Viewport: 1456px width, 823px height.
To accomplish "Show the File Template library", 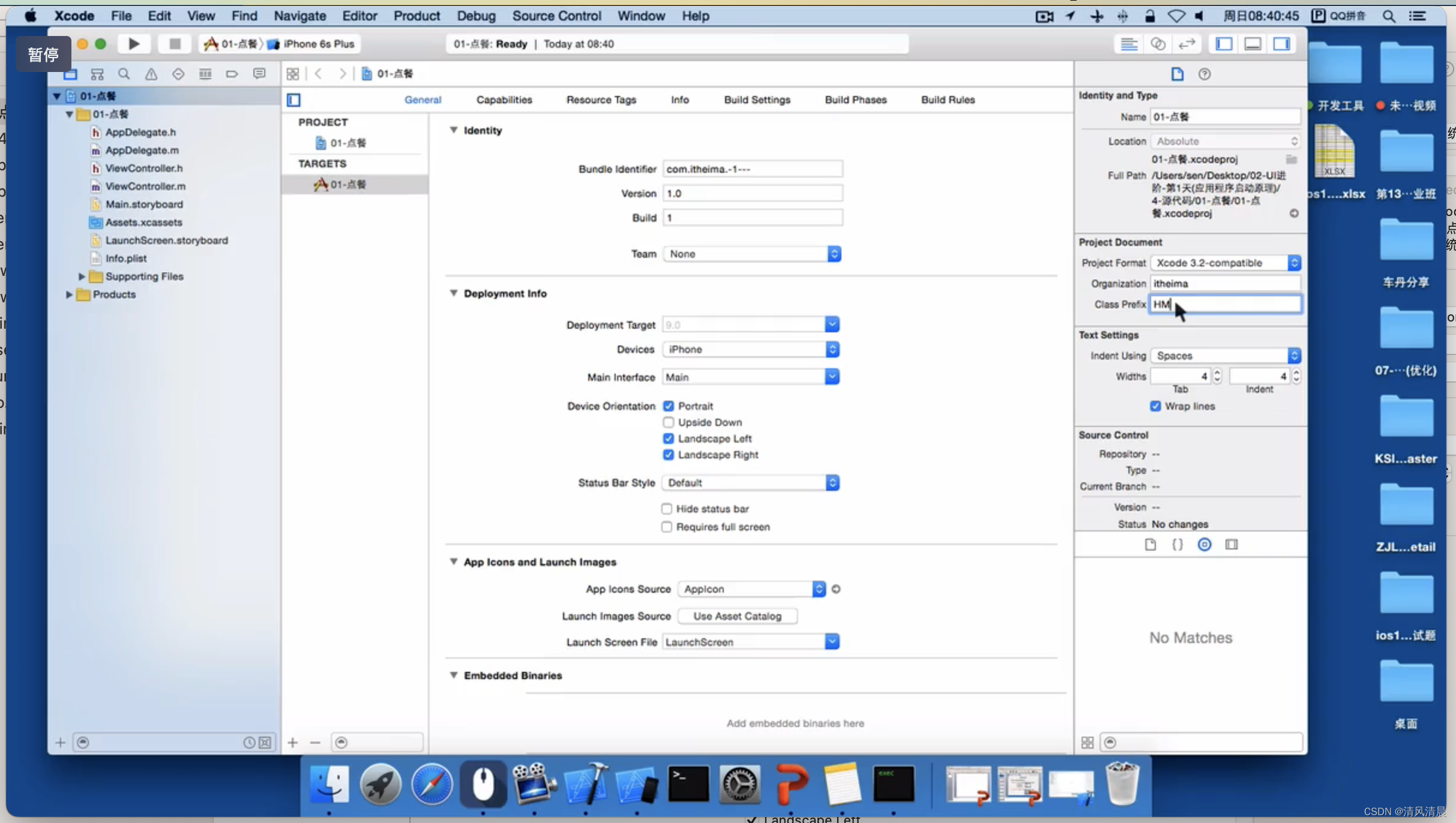I will [x=1150, y=545].
